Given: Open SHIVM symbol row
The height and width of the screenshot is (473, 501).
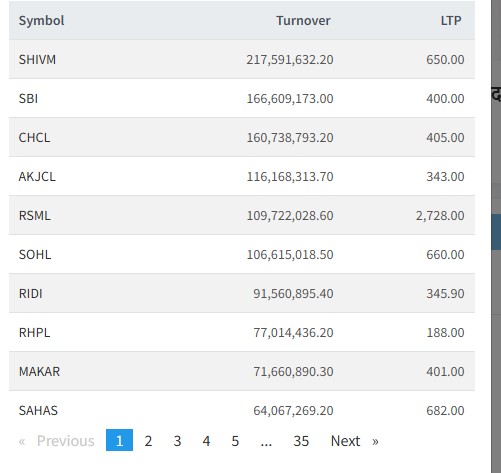Looking at the screenshot, I should coord(37,59).
